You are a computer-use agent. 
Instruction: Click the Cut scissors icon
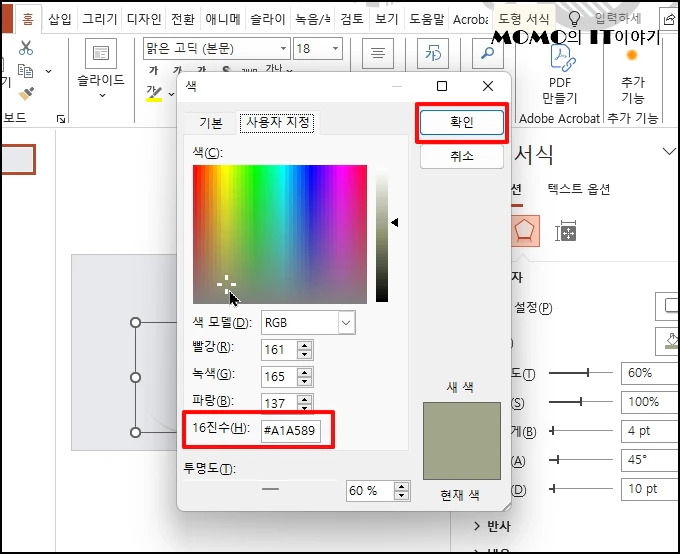(26, 48)
